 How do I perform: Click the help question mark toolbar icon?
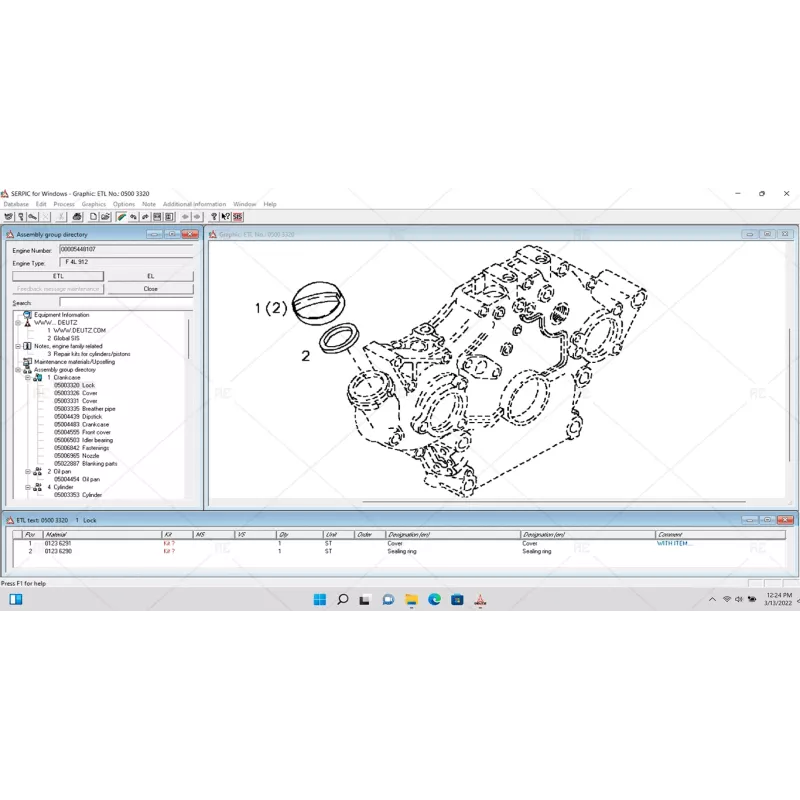pyautogui.click(x=214, y=217)
